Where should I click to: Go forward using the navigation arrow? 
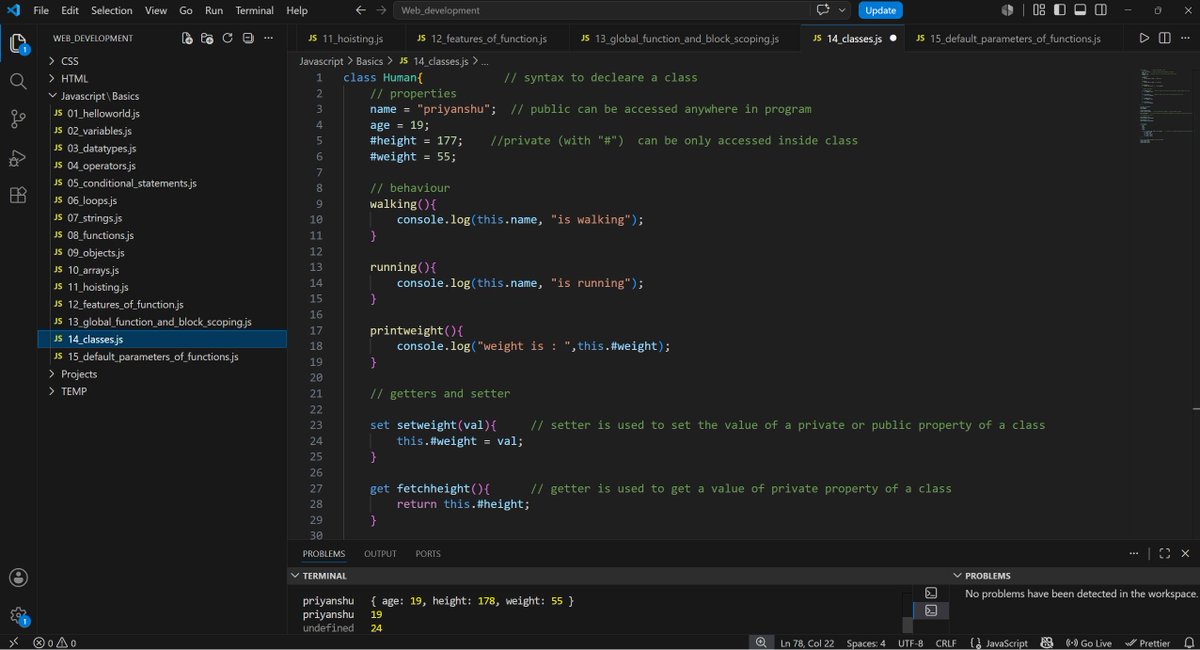tap(380, 10)
